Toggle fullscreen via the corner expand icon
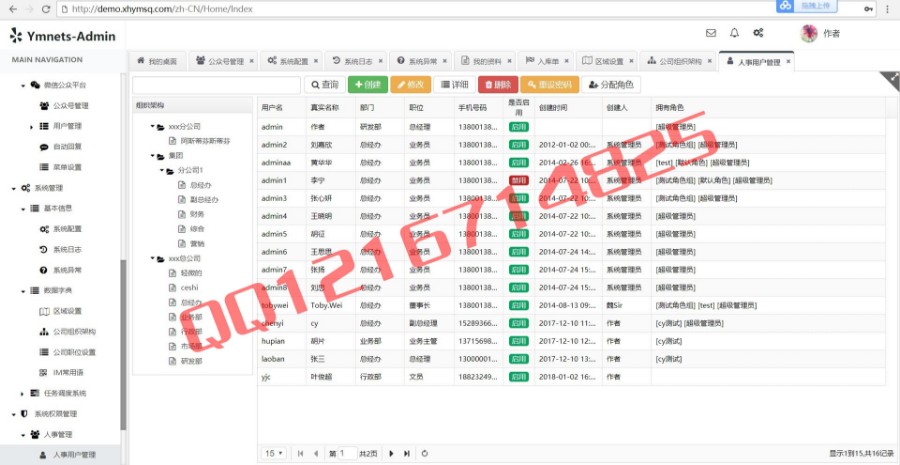Image resolution: width=900 pixels, height=465 pixels. pyautogui.click(x=892, y=79)
